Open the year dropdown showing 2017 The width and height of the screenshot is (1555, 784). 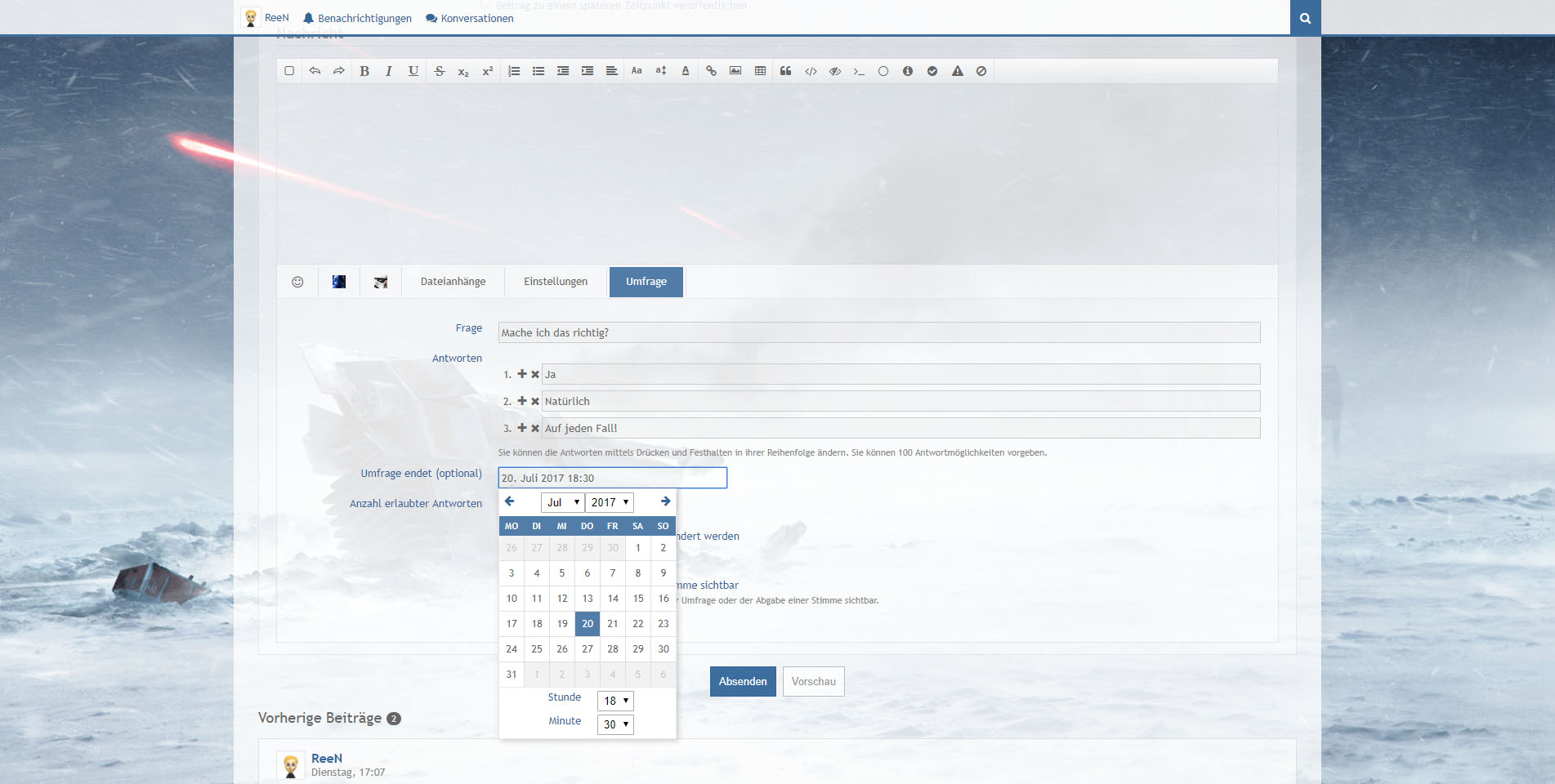(x=610, y=502)
